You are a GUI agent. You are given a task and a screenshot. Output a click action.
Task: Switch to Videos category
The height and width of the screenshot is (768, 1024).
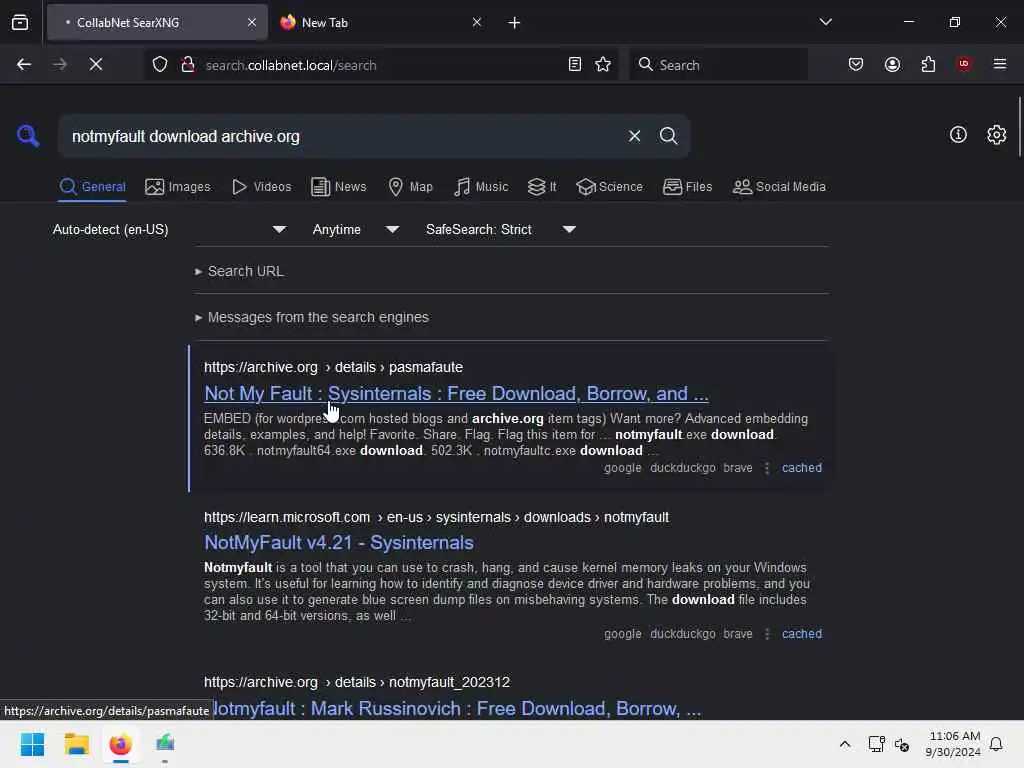coord(261,187)
